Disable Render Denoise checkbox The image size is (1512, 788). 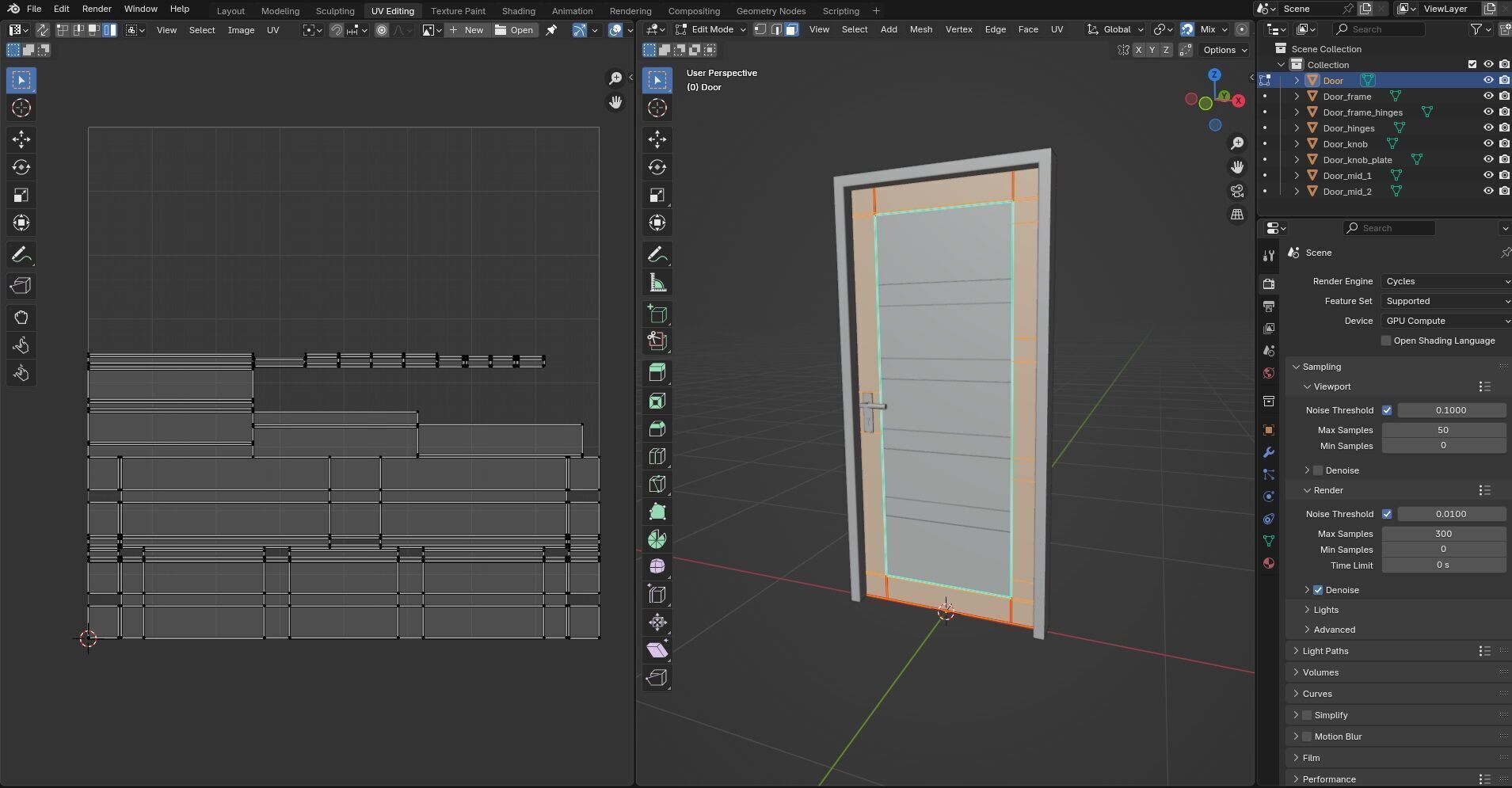1318,590
